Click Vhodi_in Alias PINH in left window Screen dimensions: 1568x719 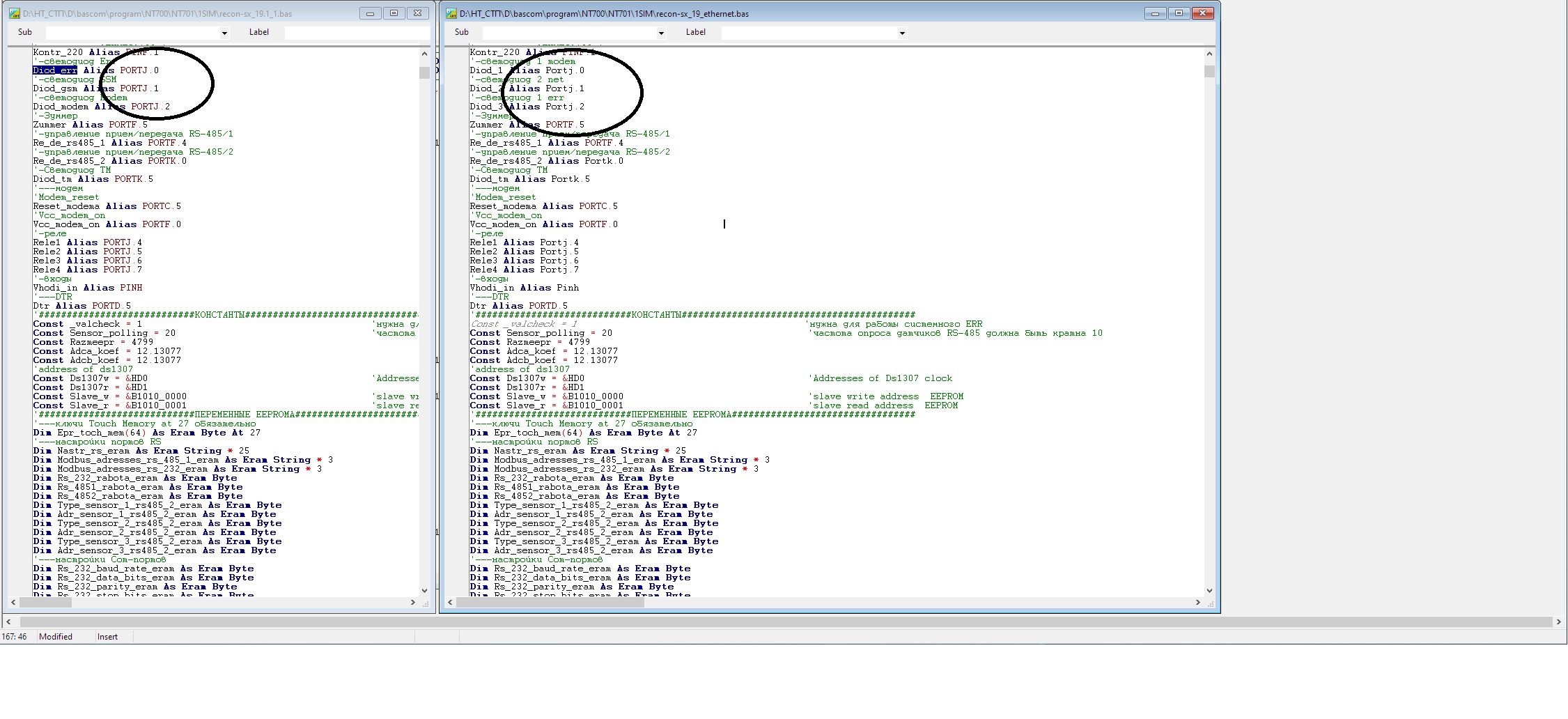[88, 288]
